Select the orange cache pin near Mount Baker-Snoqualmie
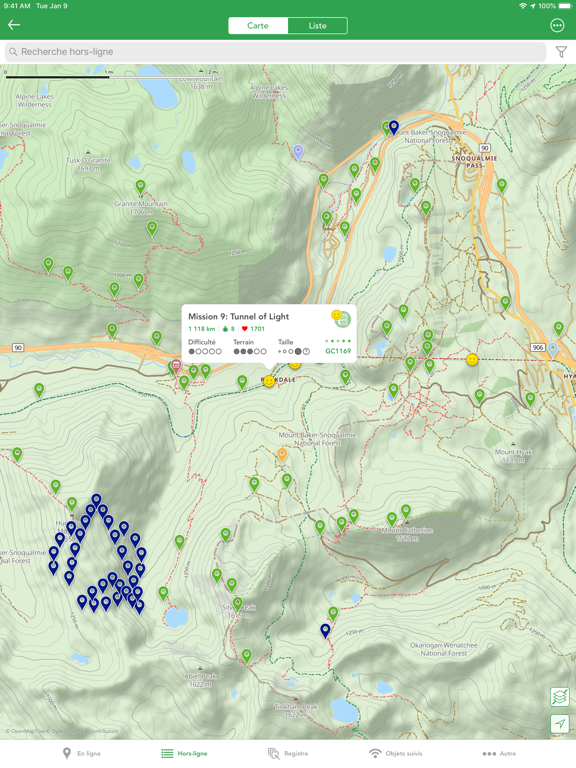 point(282,455)
